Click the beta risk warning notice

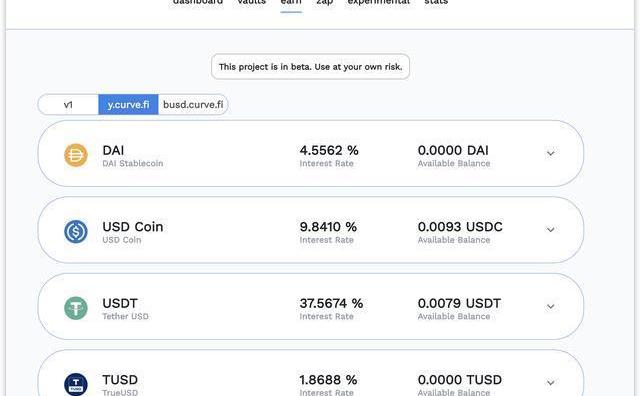click(311, 67)
